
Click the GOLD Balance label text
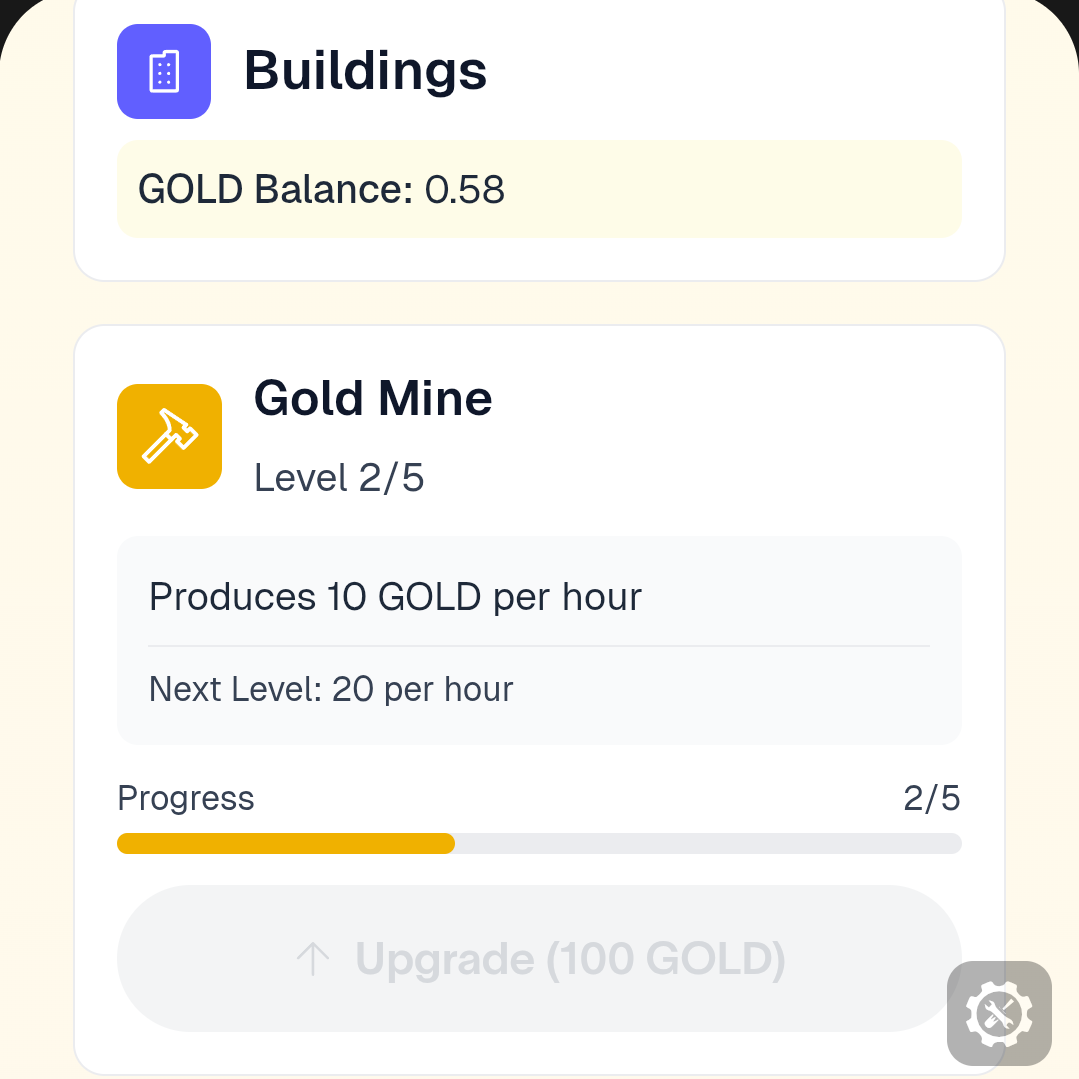[275, 189]
